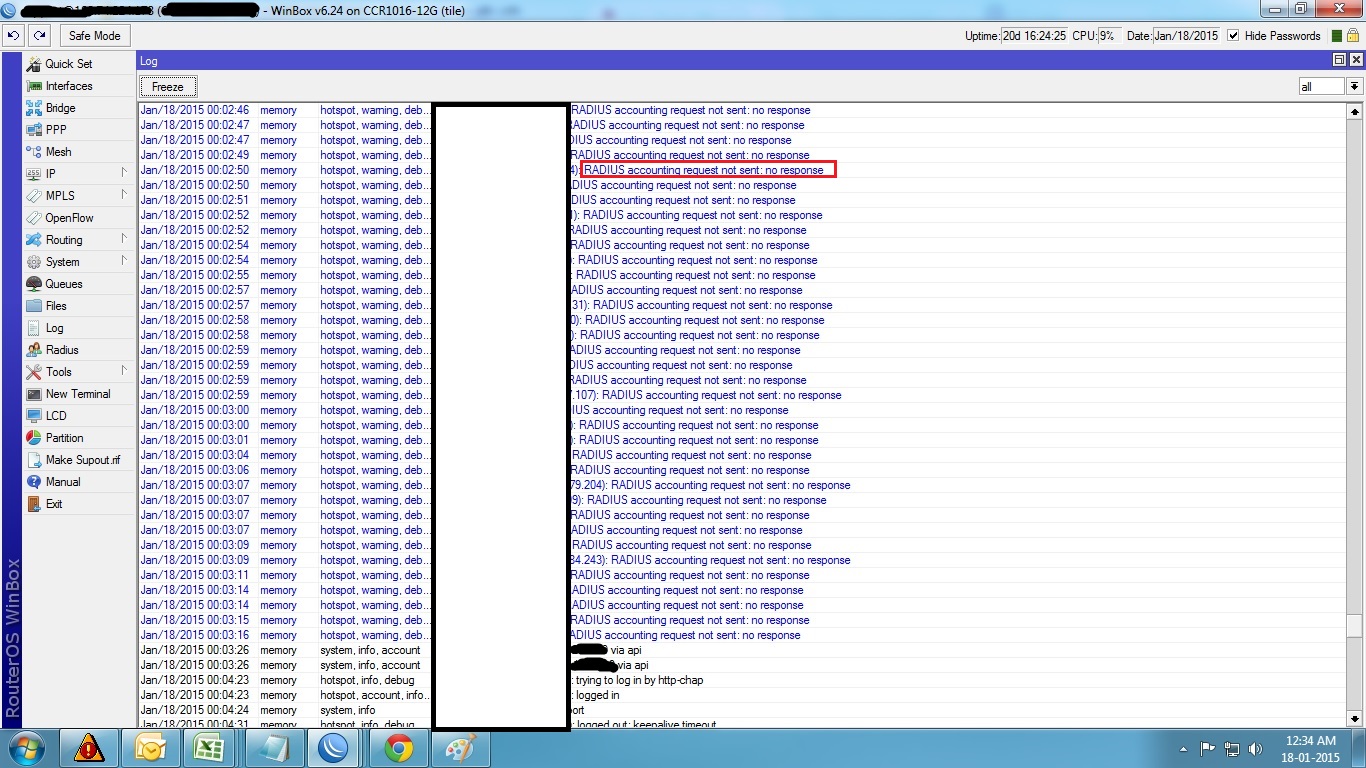Select the log row timestamped 00:03:15
Image resolution: width=1366 pixels, height=768 pixels.
[x=742, y=620]
